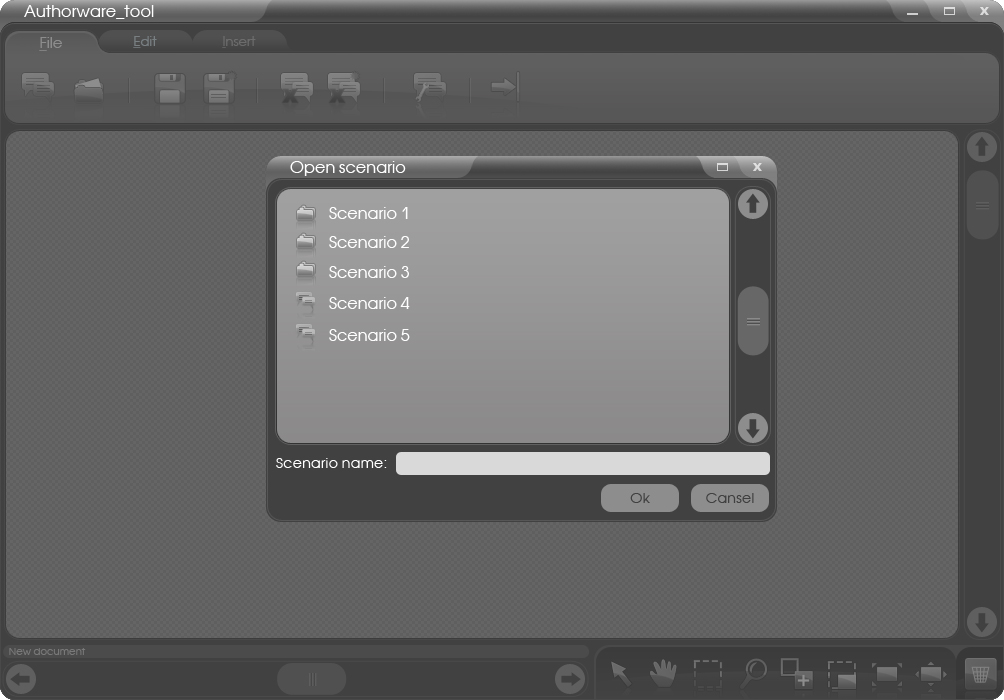
Task: Click the horizontal slider at the bottom
Action: pos(311,678)
